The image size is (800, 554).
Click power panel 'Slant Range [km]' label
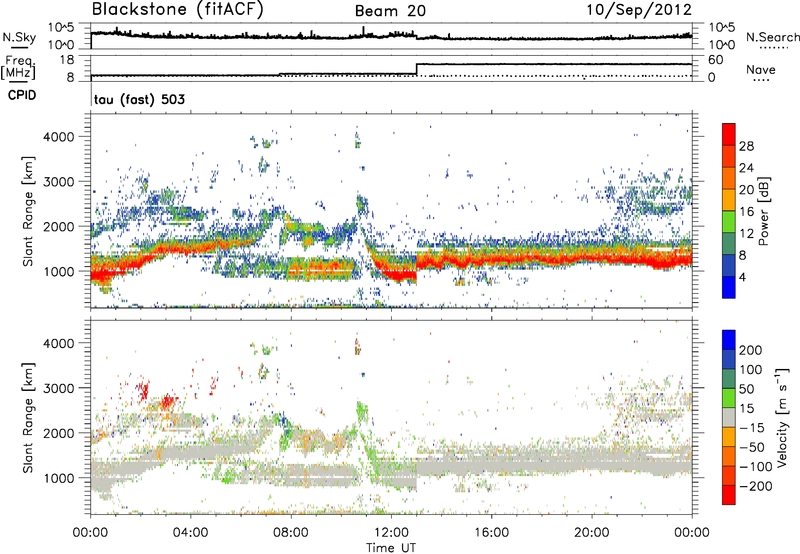tap(28, 211)
